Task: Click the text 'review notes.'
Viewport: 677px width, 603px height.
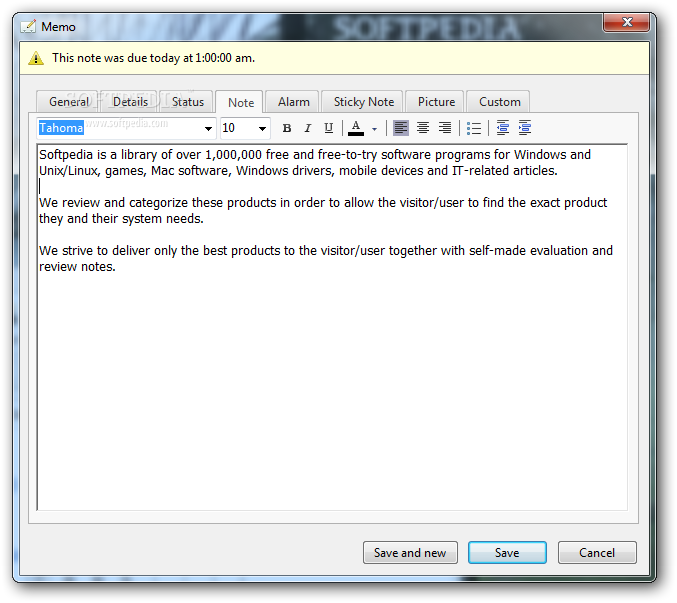Action: [77, 267]
